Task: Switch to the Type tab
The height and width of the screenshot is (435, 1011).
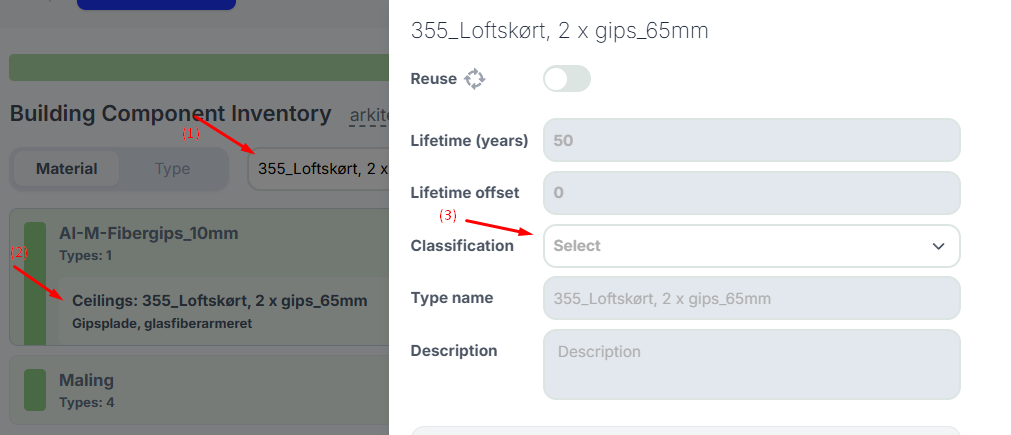Action: tap(172, 169)
